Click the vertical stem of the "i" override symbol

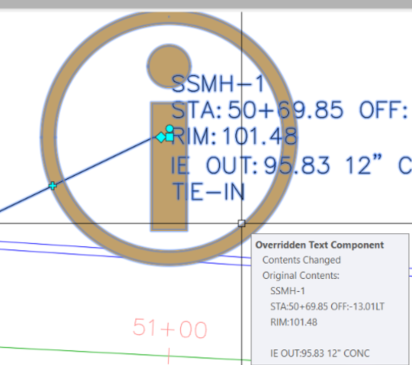point(169,167)
